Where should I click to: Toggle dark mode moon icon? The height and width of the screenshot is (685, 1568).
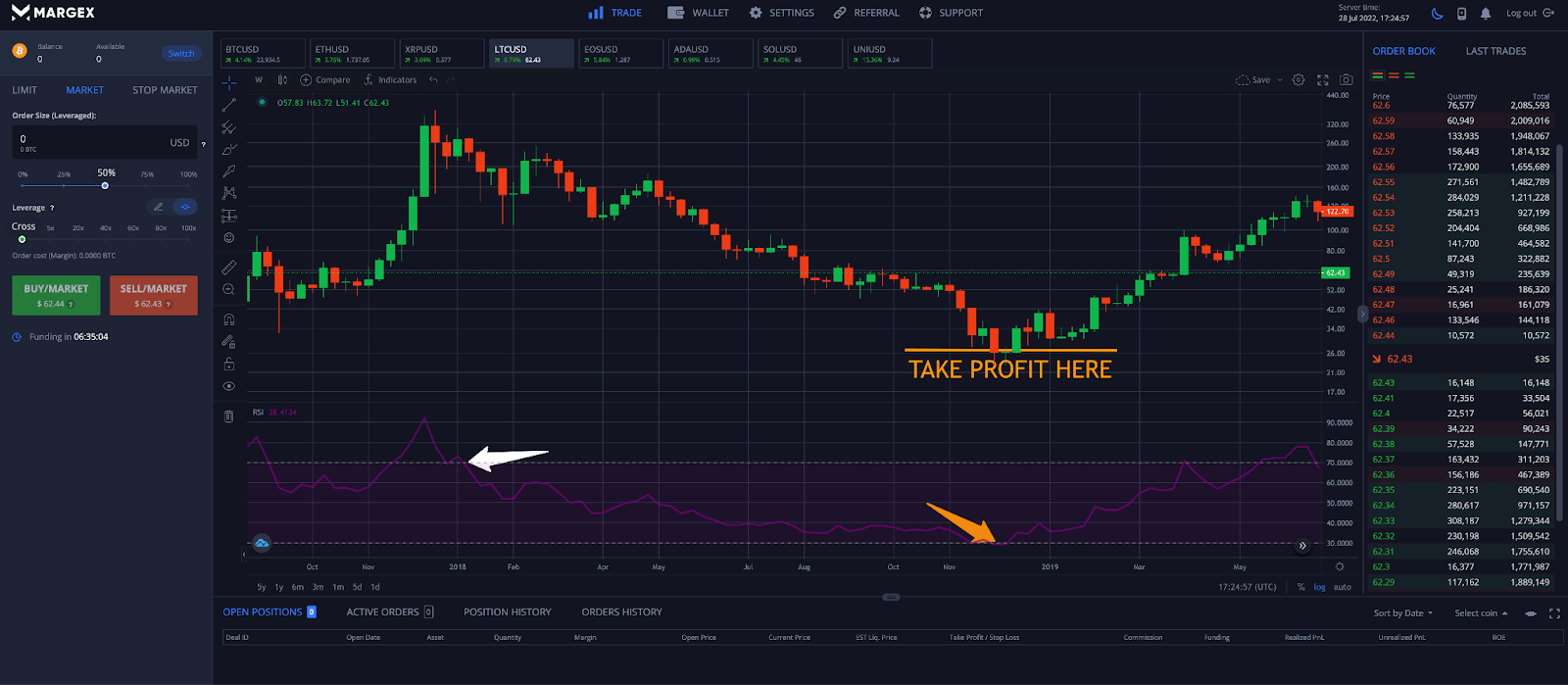point(1438,14)
